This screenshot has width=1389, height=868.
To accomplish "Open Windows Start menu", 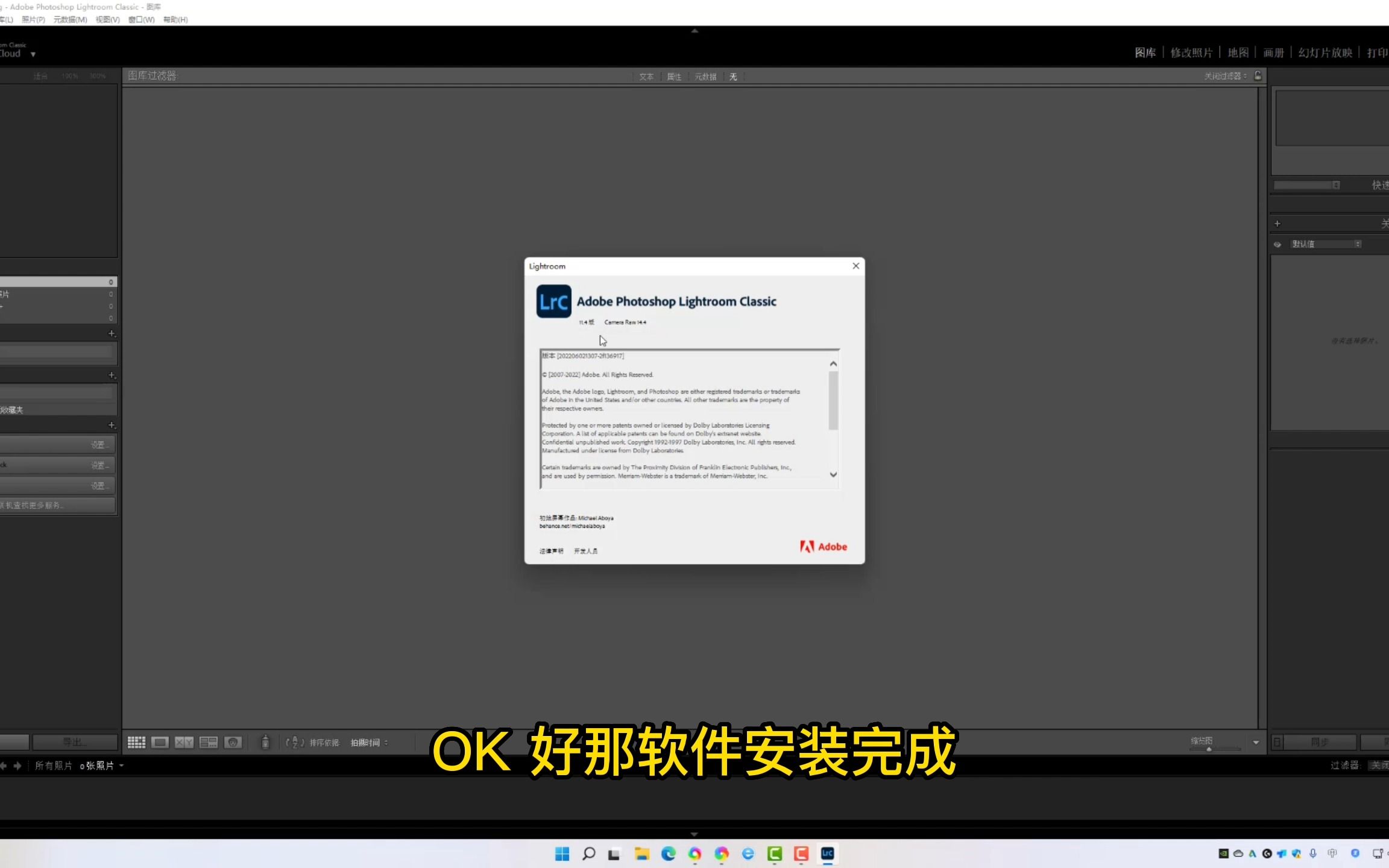I will [562, 854].
